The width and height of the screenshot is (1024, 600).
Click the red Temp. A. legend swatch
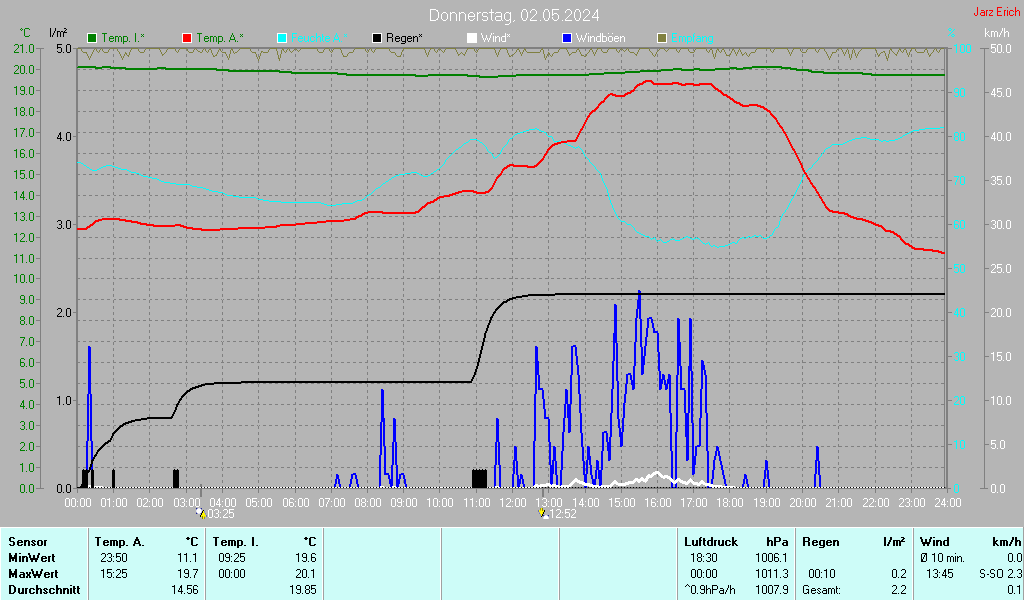tap(187, 38)
